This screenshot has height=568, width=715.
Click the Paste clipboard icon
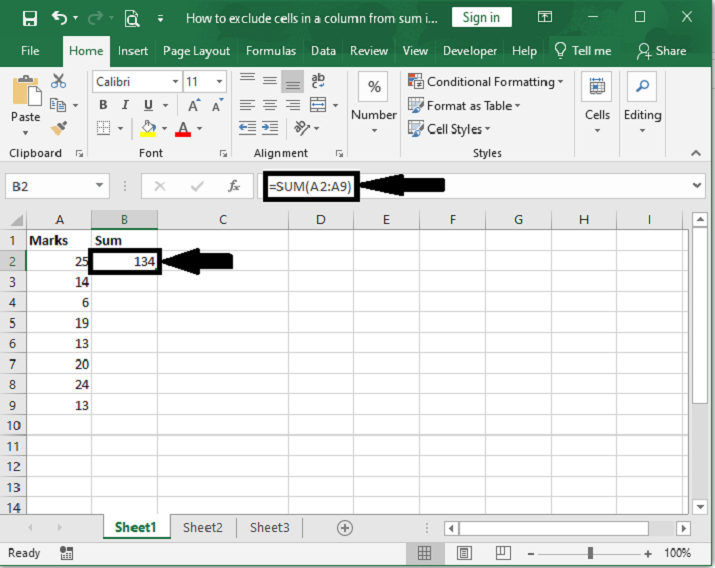26,91
